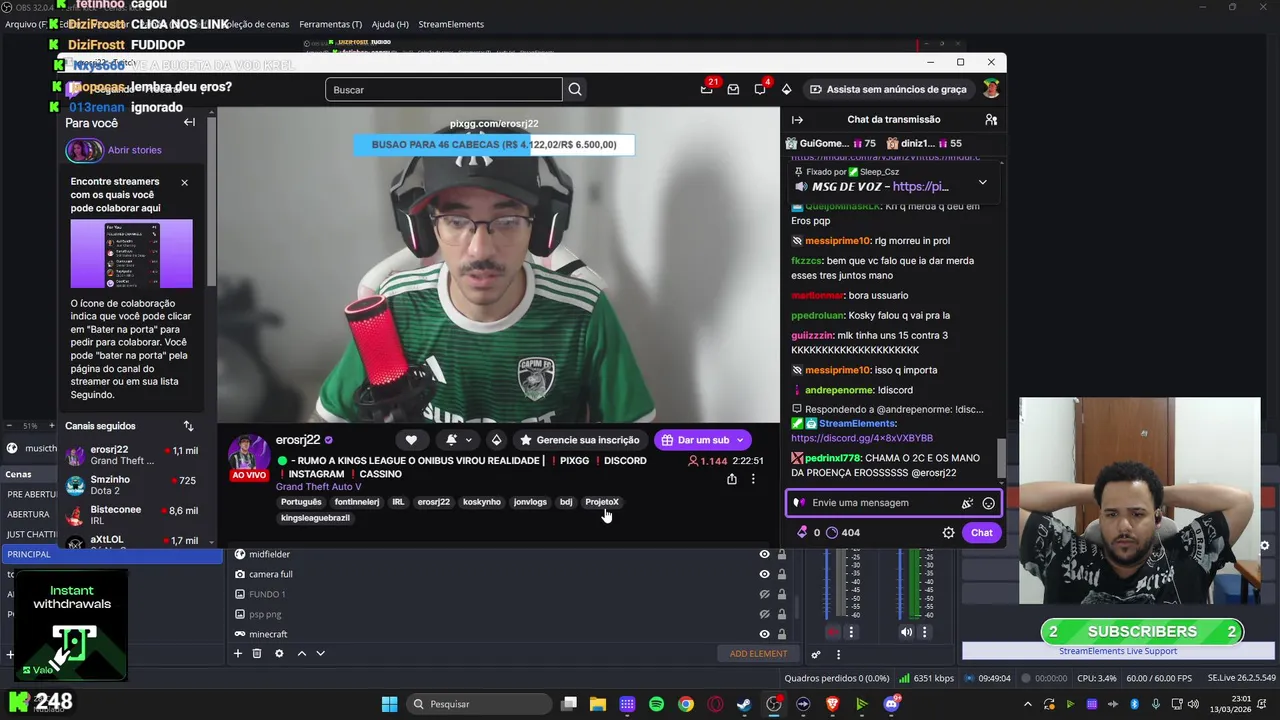
Task: Collapse the chat panel arrow icon
Action: (x=797, y=119)
